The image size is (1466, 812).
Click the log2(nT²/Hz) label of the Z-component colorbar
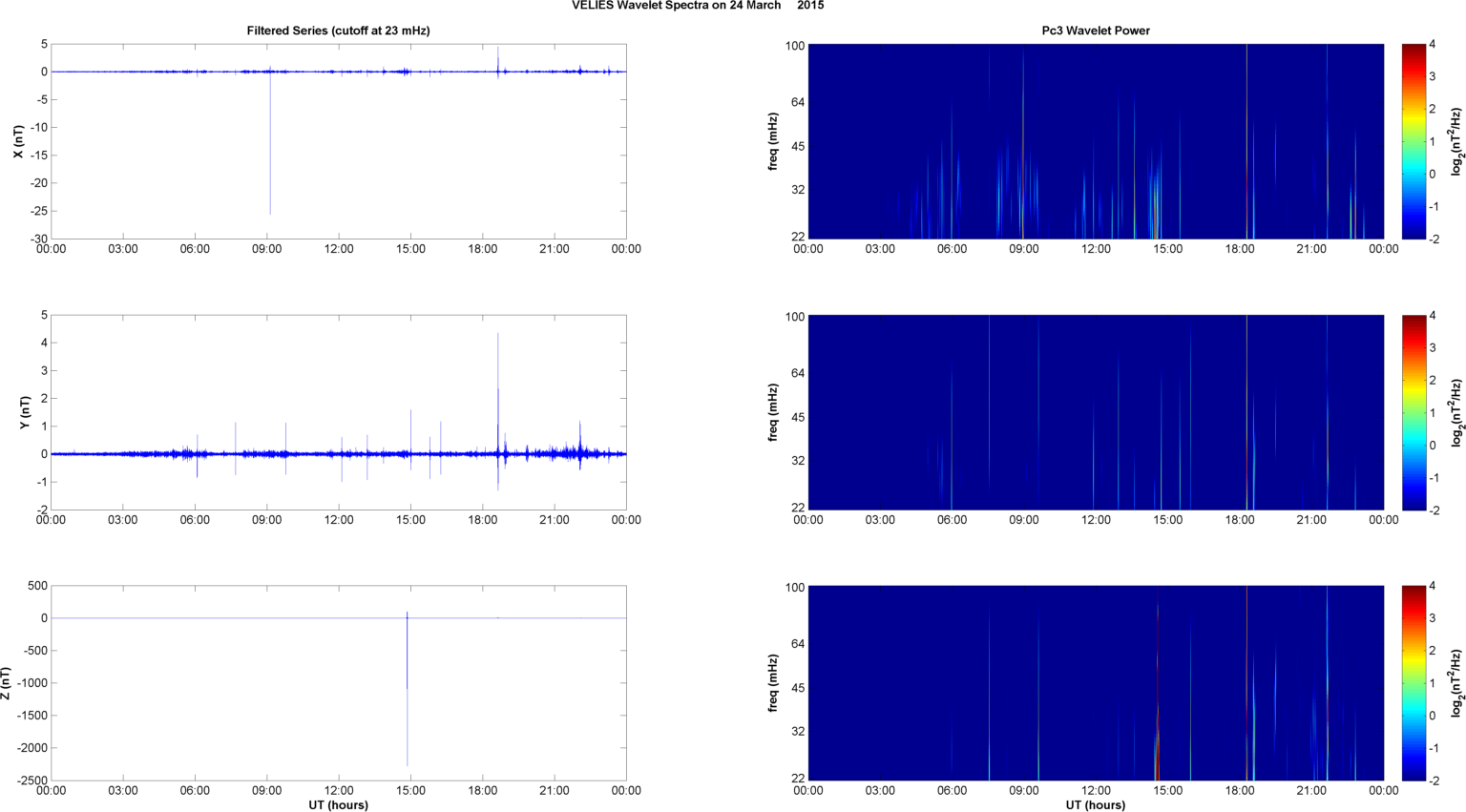click(x=1456, y=683)
